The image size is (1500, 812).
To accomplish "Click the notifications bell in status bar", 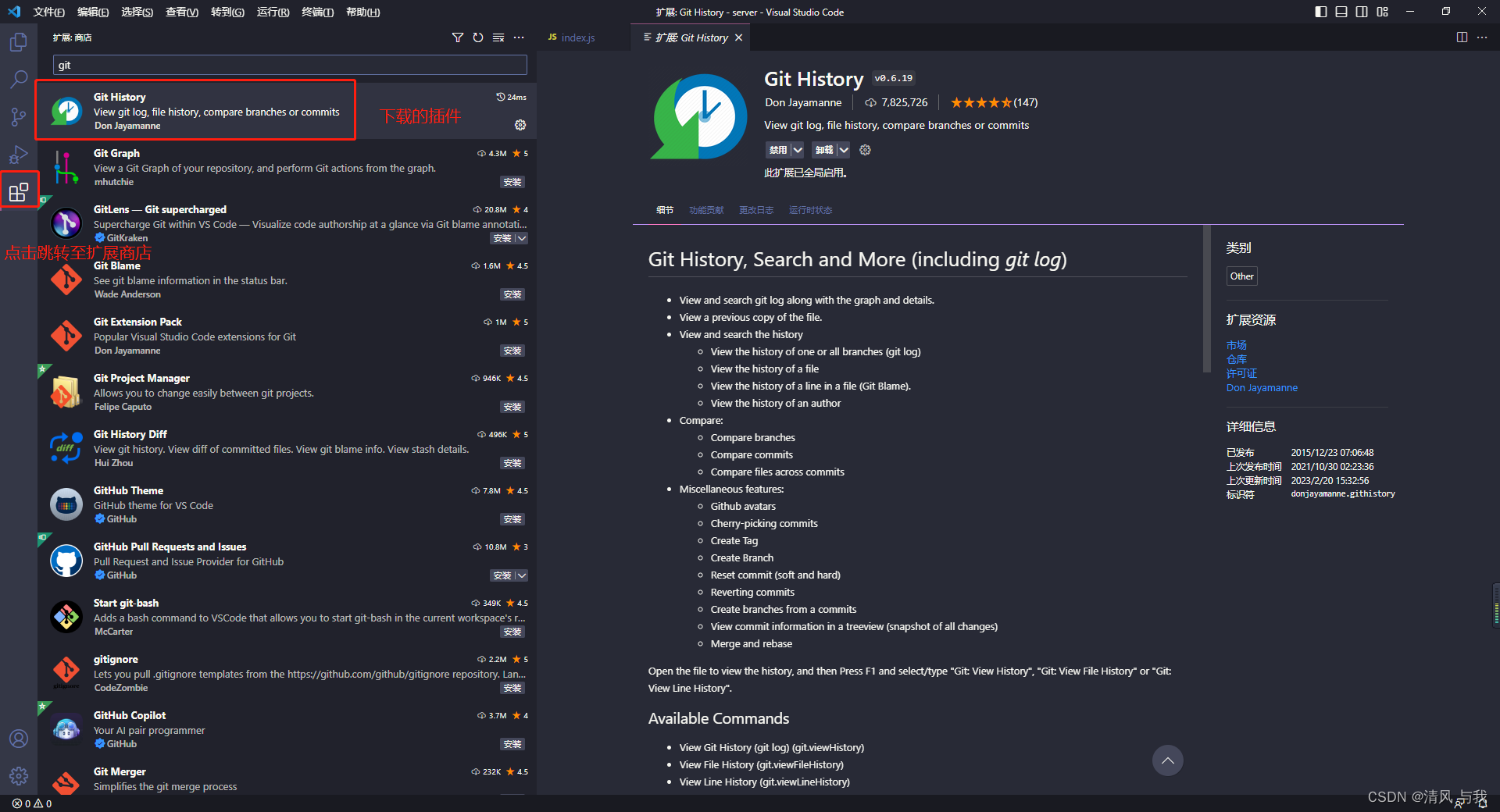I will click(x=1482, y=803).
